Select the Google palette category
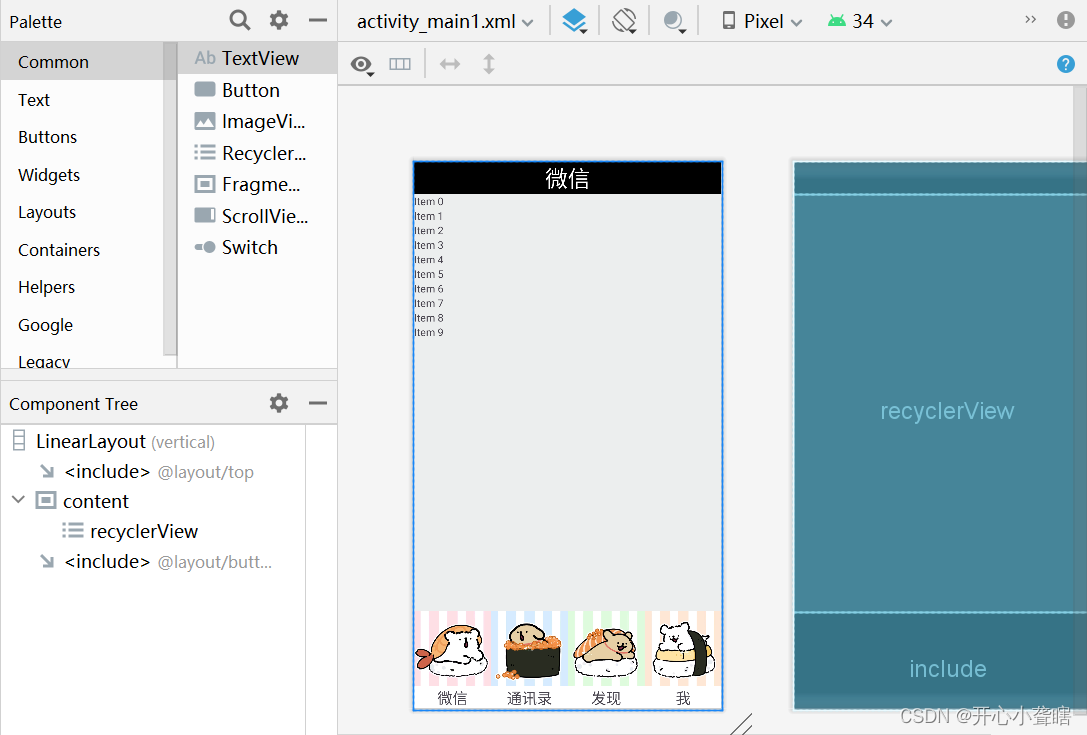The image size is (1087, 735). point(82,325)
